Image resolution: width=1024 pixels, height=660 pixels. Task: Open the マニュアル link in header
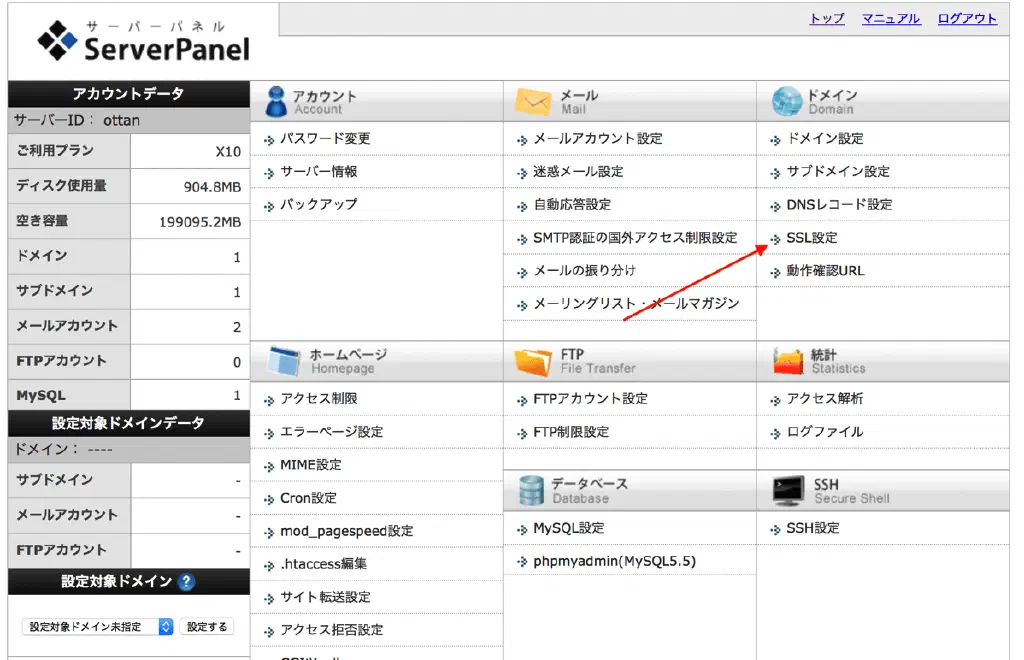(890, 19)
